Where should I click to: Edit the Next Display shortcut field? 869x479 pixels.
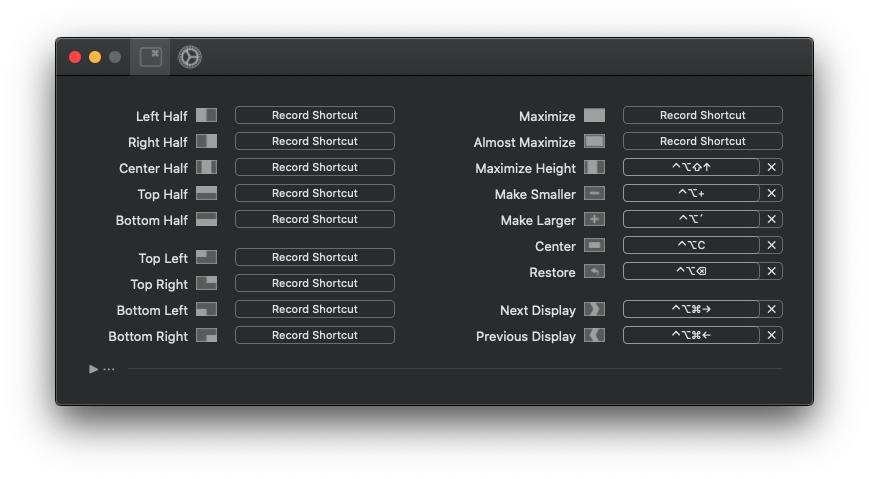pos(691,309)
